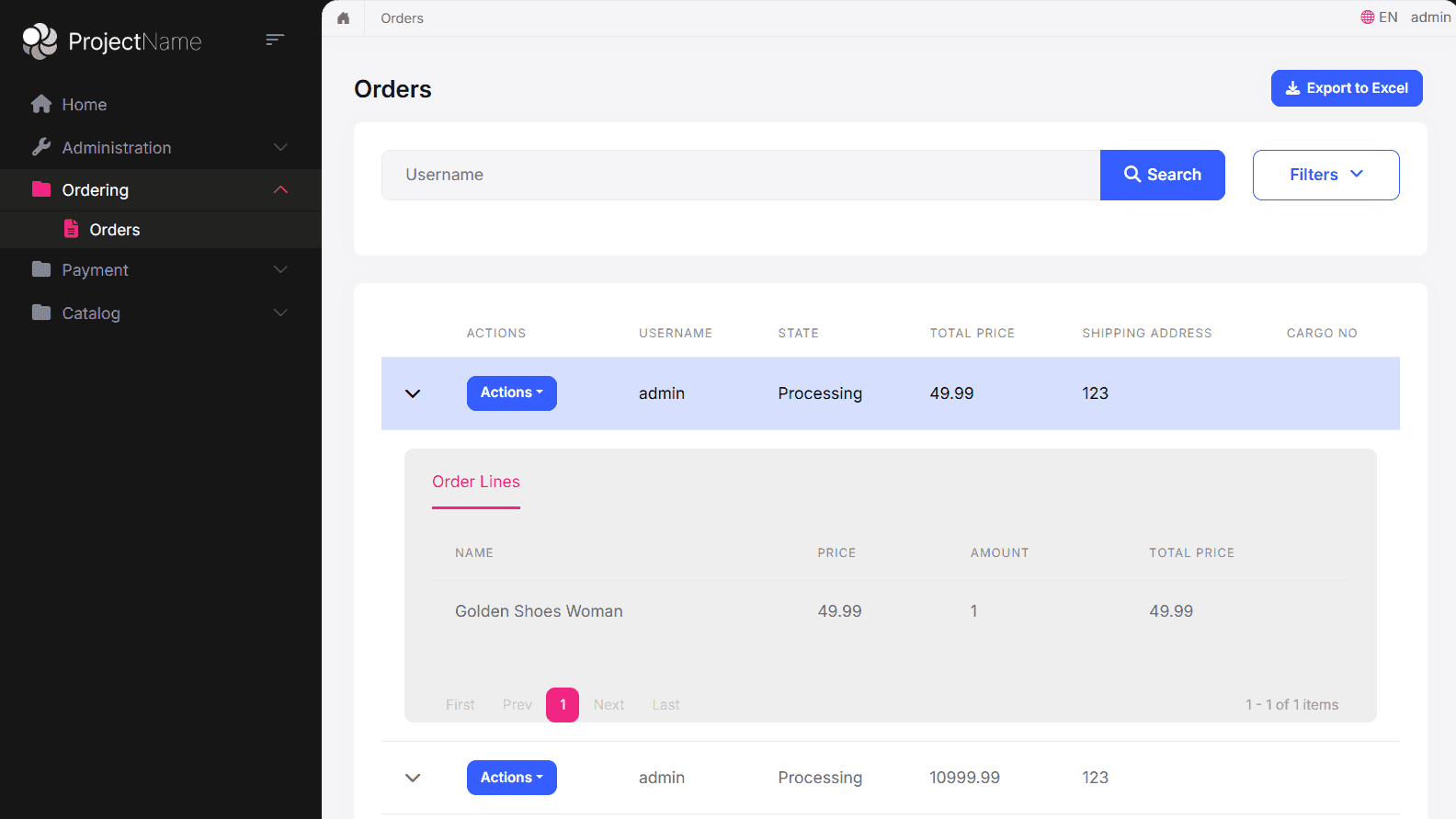Open Actions dropdown for the 10999.99 order
Screen dimensions: 1456x819
tap(512, 778)
